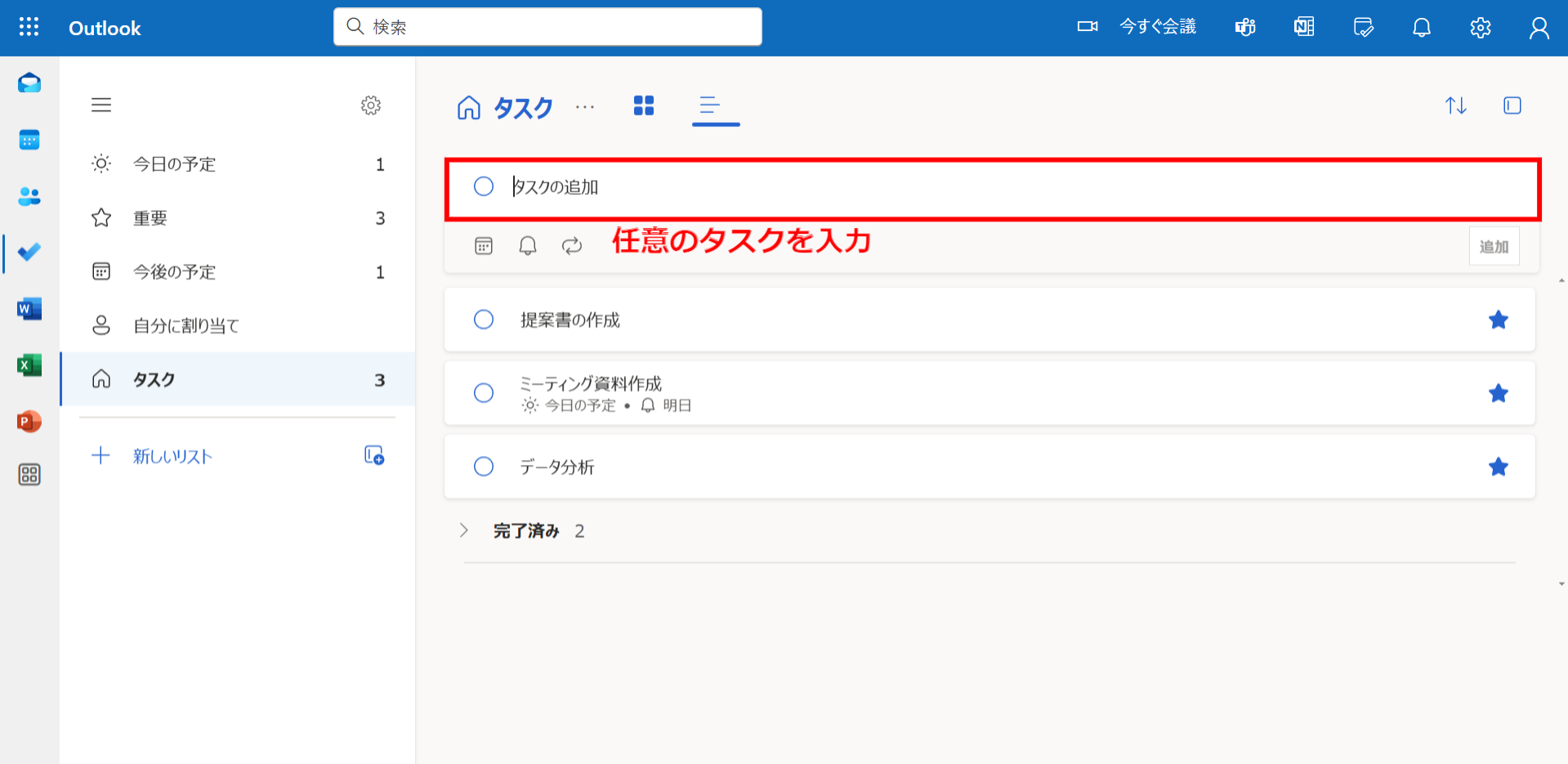
Task: Open Microsoft Teams from top toolbar
Action: point(1244,27)
